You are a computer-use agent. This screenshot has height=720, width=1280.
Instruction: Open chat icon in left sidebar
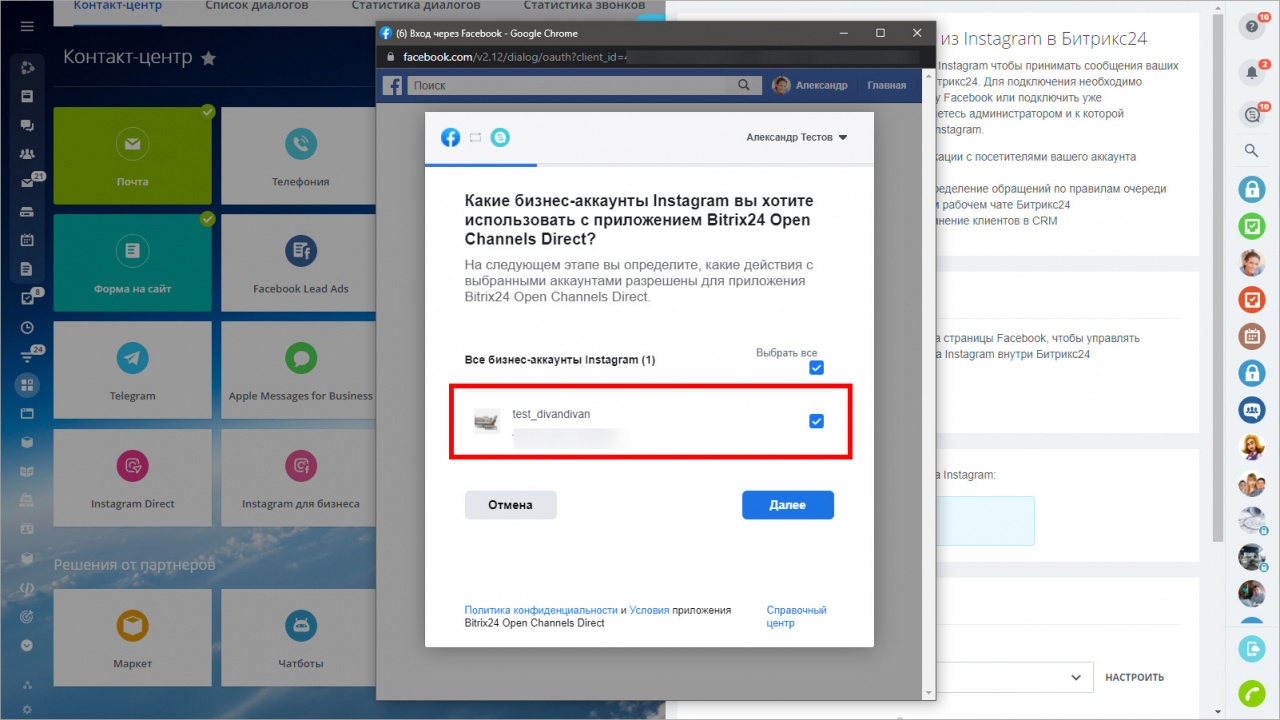[x=27, y=125]
